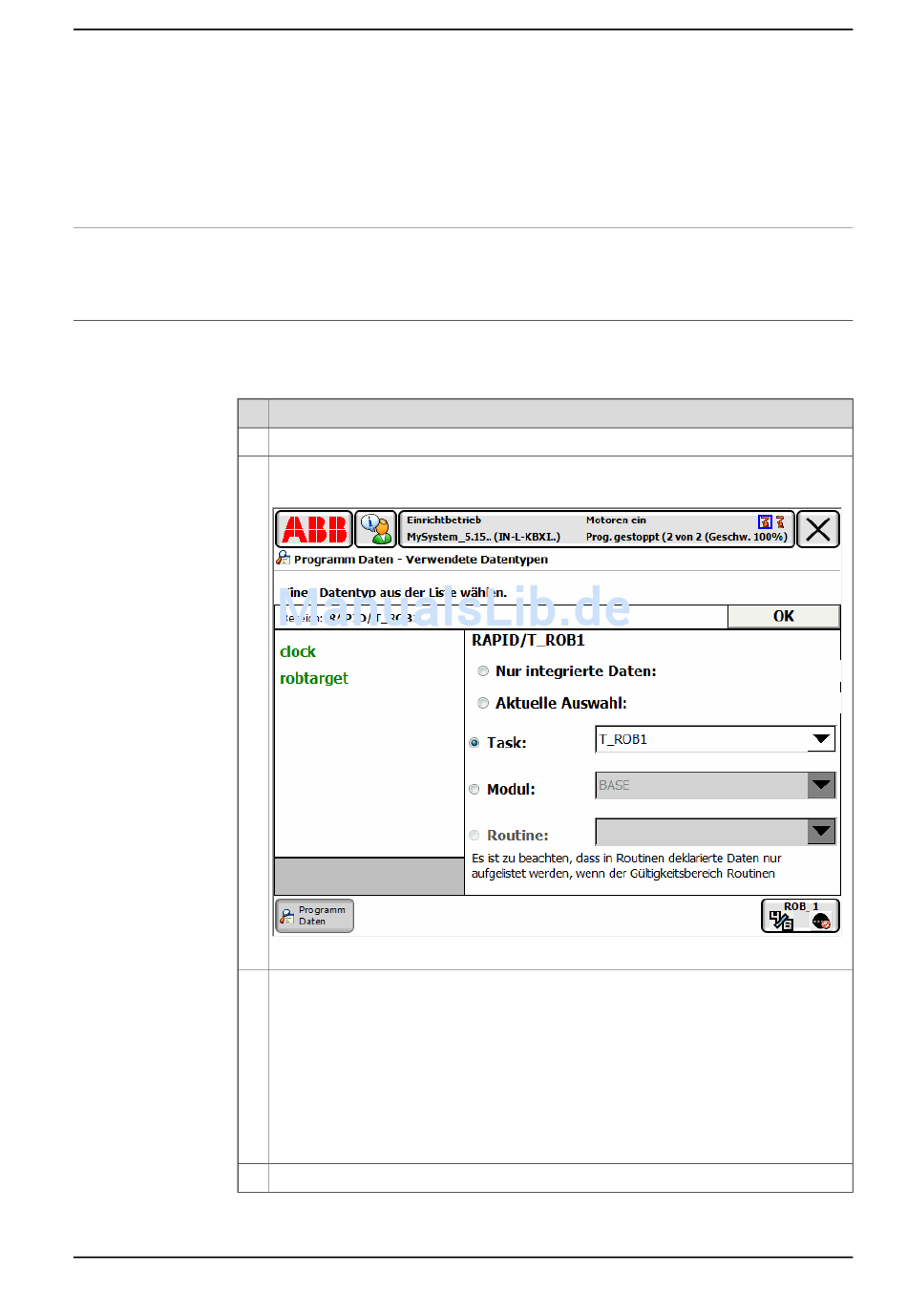The image size is (907, 1316).
Task: Click the blue-framed robot status icon
Action: [x=765, y=521]
